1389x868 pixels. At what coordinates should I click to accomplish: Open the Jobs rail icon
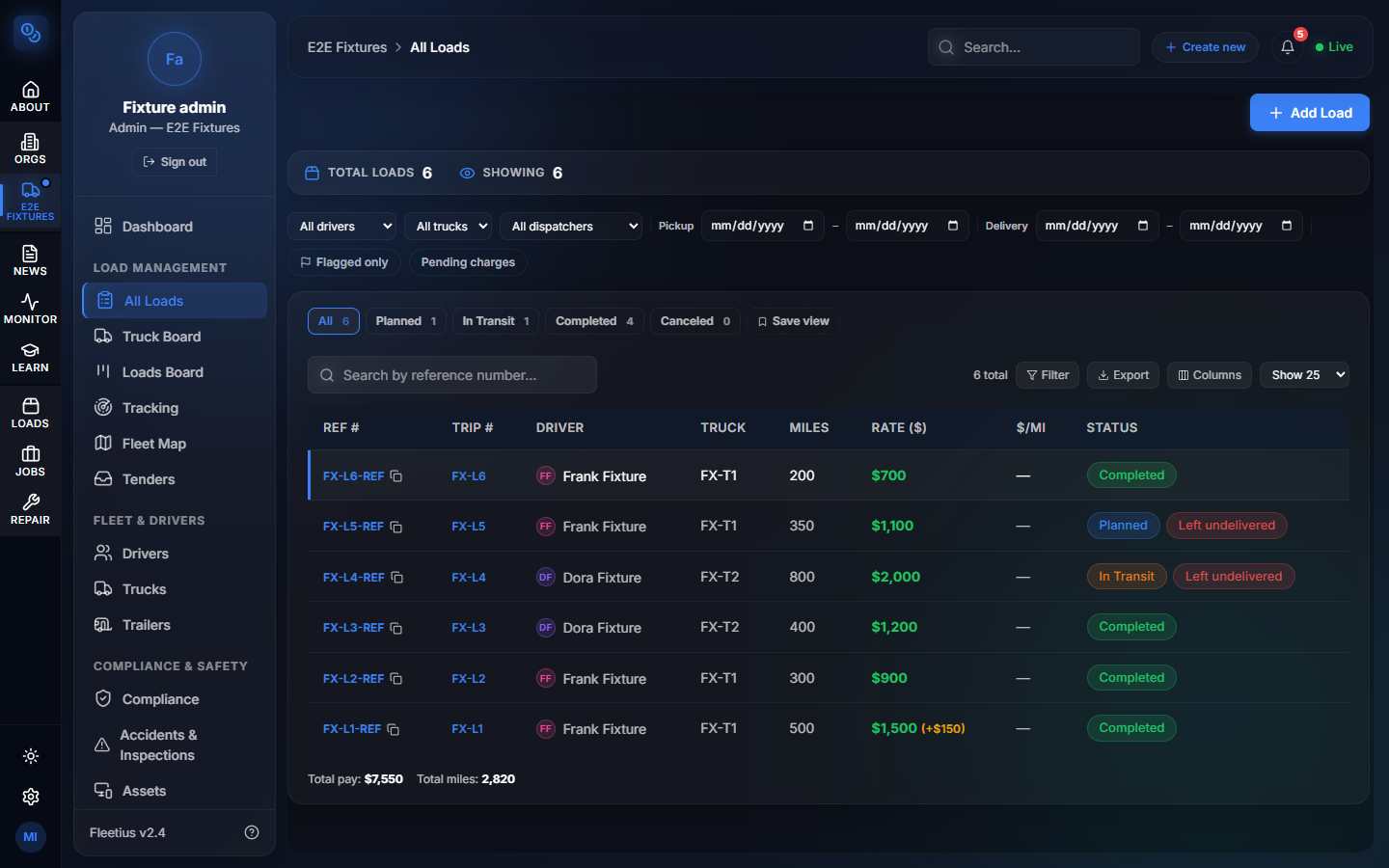click(30, 461)
